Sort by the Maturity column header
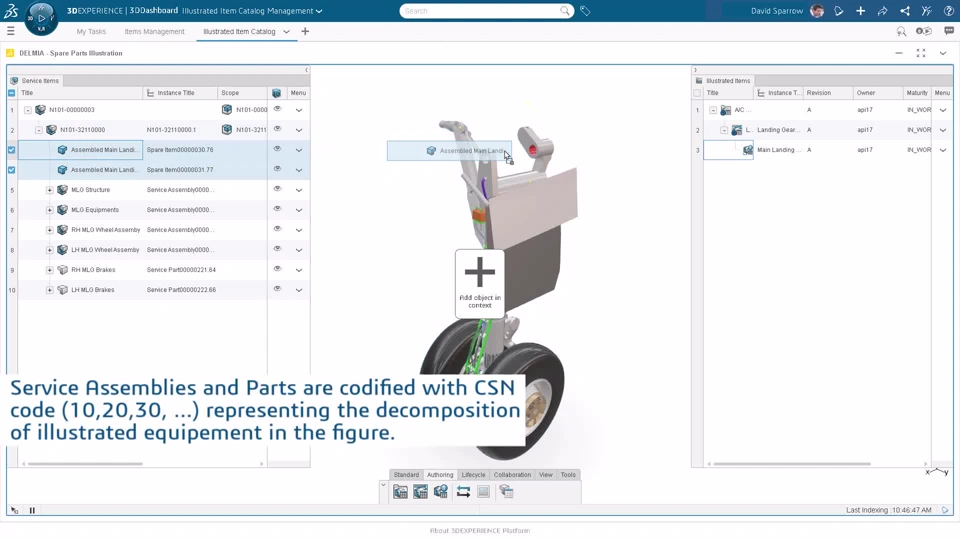Viewport: 960px width, 540px height. [x=917, y=93]
